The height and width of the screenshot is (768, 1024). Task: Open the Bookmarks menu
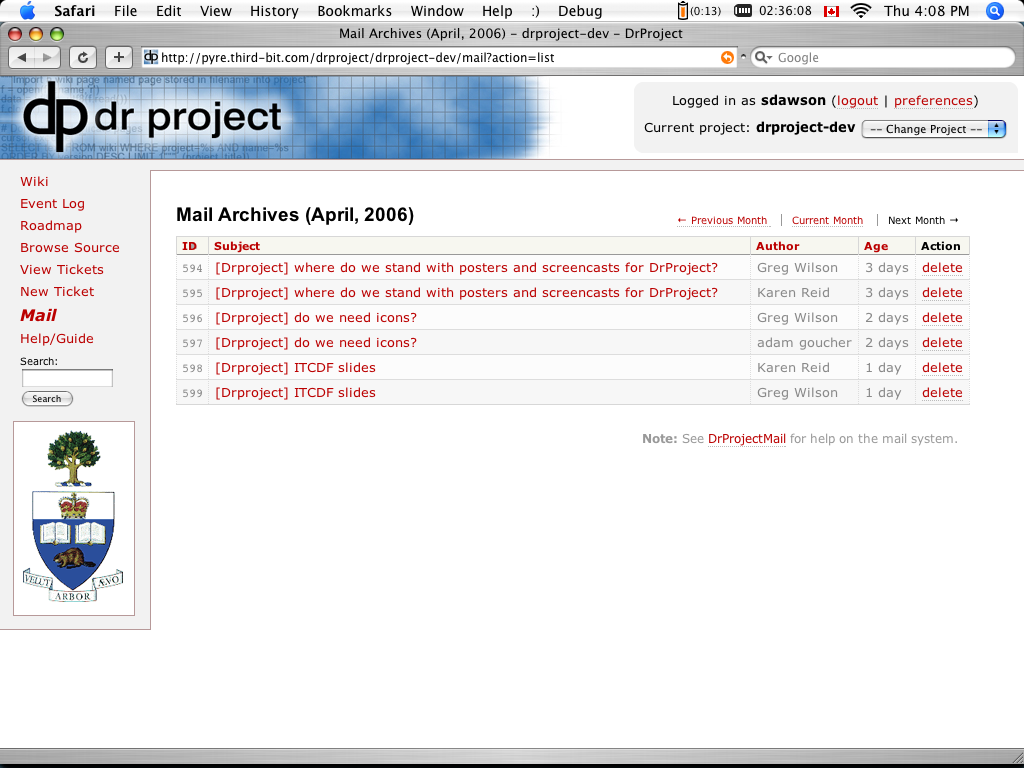[x=354, y=11]
